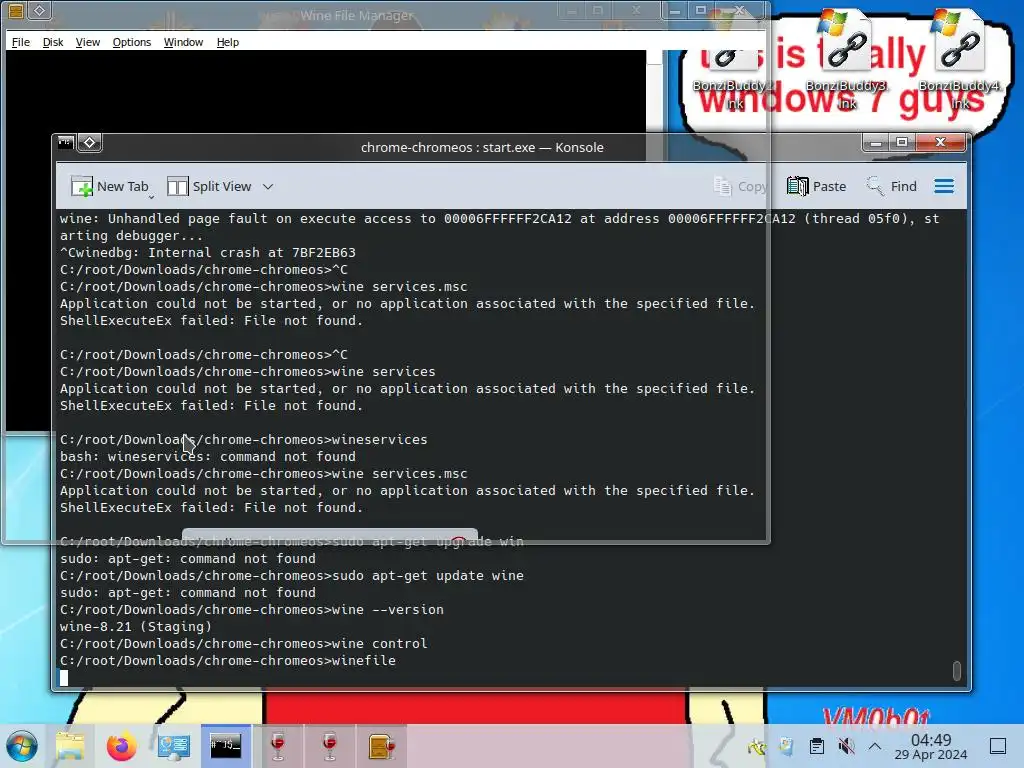The height and width of the screenshot is (768, 1024).
Task: Click the first wine glass taskbar entry
Action: [278, 746]
